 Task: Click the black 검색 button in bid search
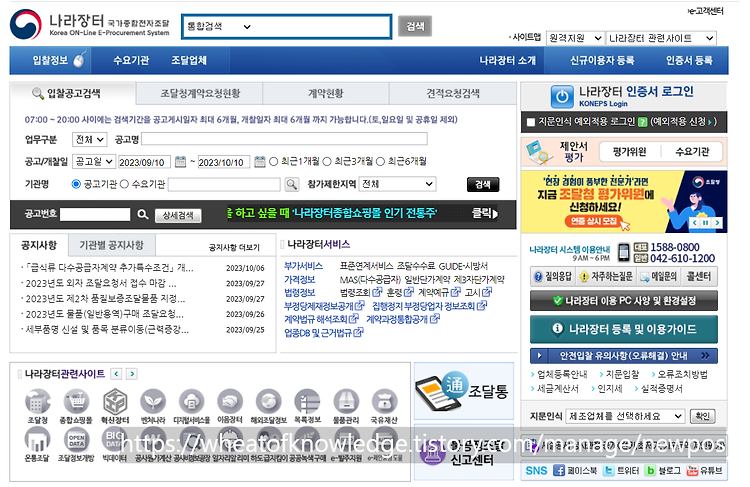(x=483, y=185)
